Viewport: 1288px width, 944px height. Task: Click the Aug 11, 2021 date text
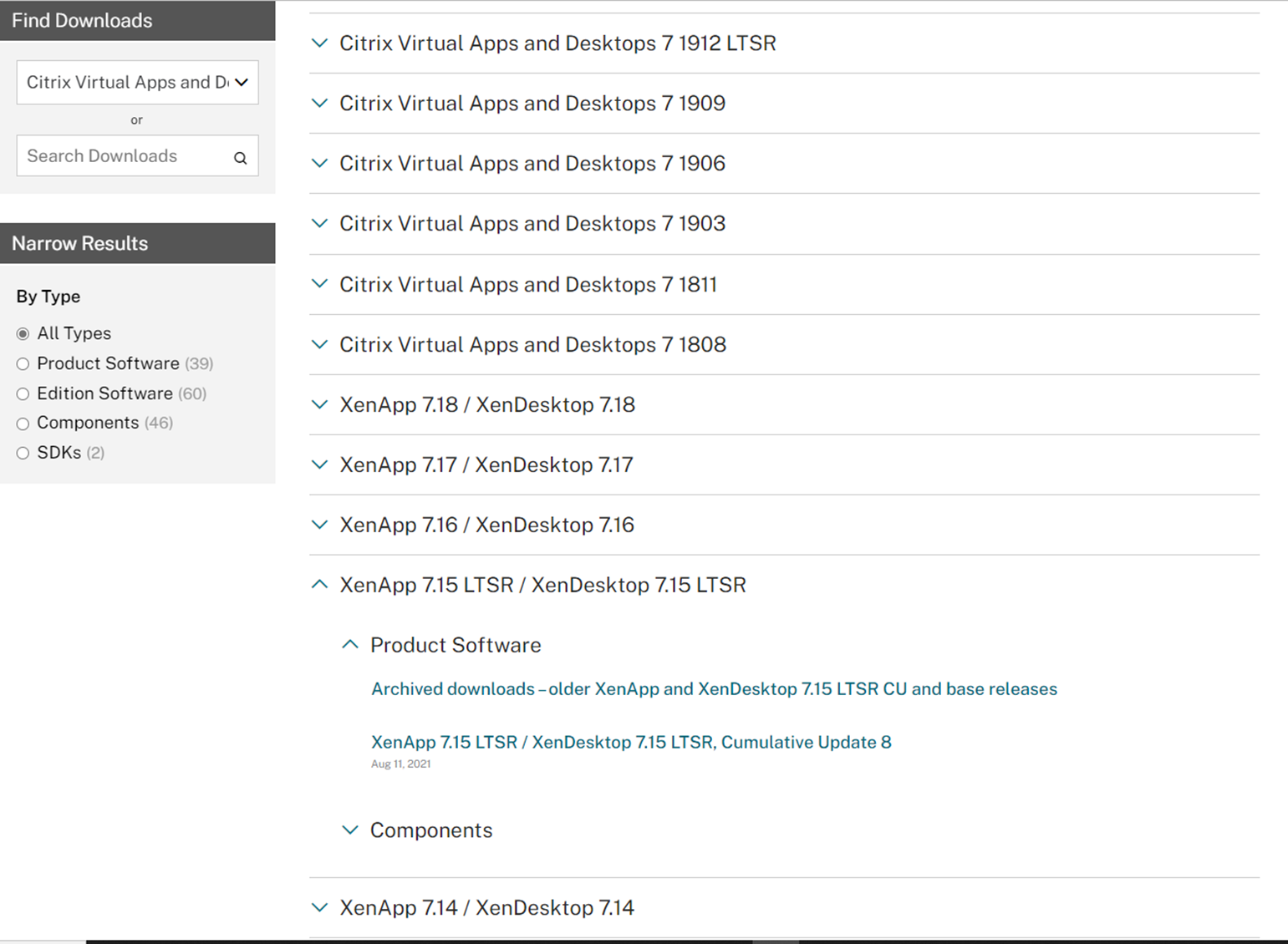[400, 764]
